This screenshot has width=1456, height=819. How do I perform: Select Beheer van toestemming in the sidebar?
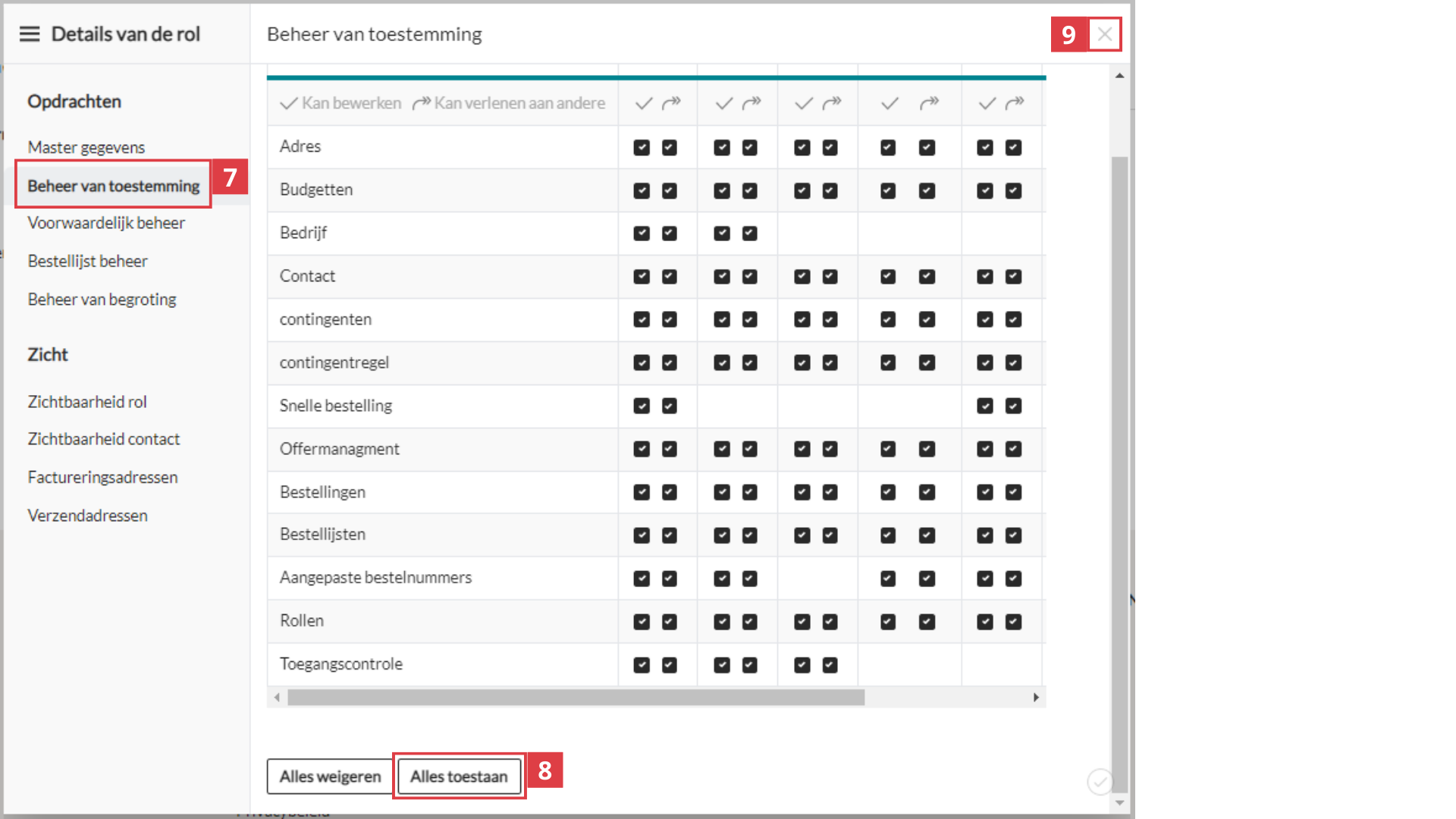pyautogui.click(x=114, y=186)
